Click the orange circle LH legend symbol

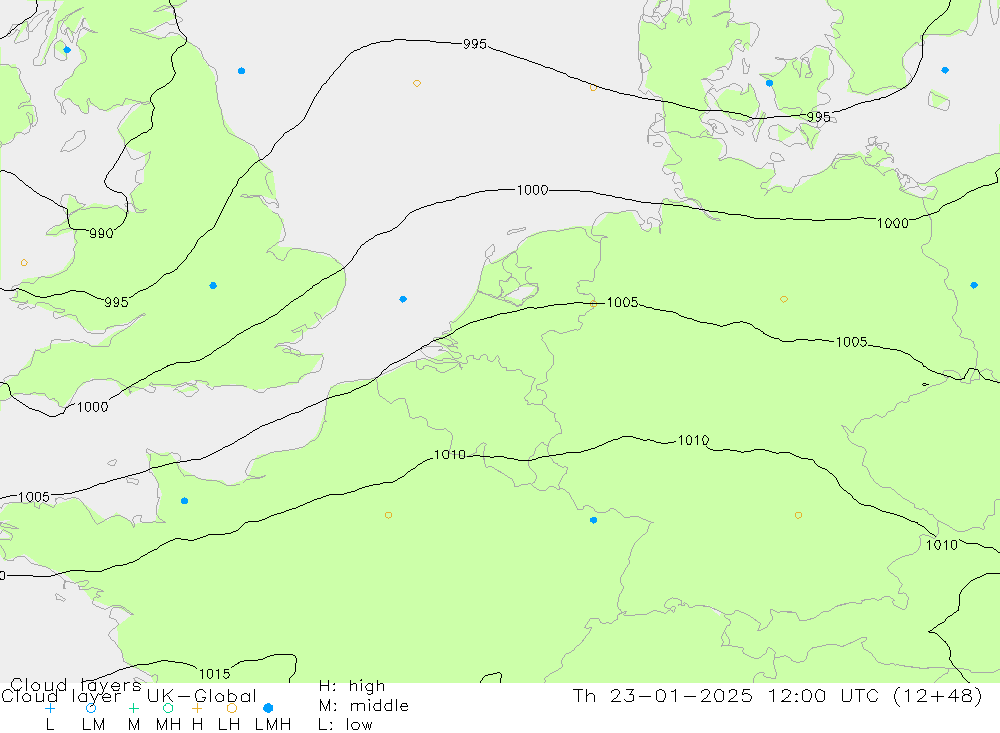tap(232, 708)
